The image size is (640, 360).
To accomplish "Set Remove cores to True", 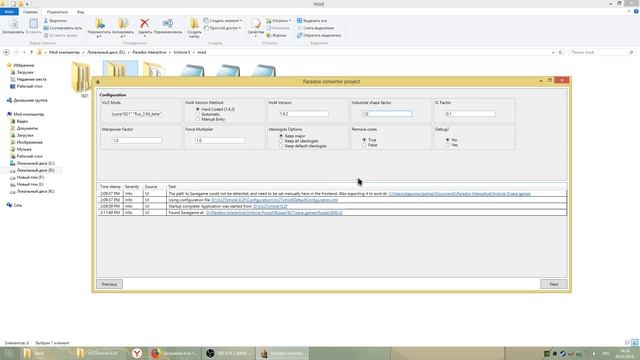I will click(x=364, y=140).
